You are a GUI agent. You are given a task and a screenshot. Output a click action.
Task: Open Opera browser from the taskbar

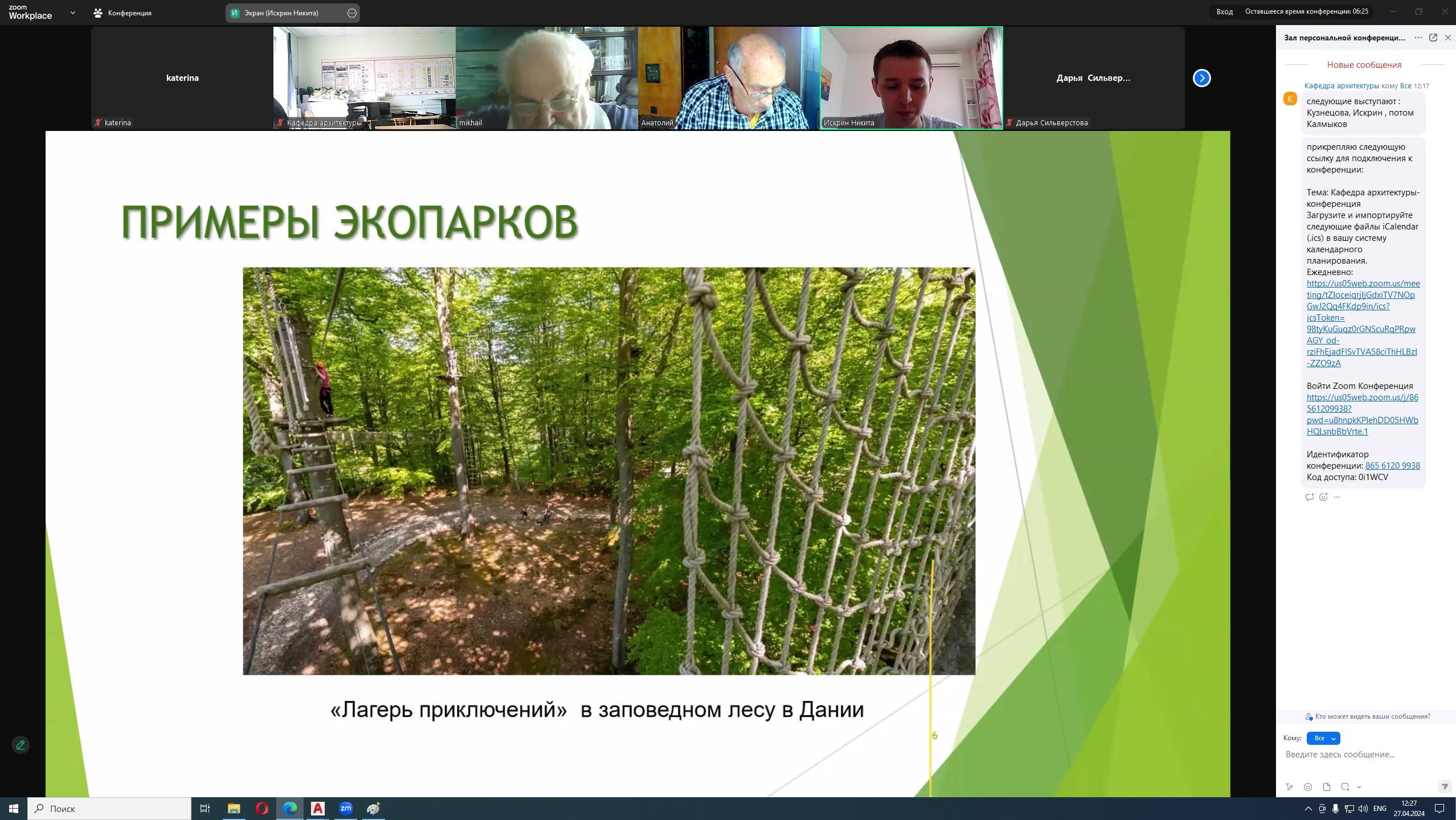pos(261,809)
